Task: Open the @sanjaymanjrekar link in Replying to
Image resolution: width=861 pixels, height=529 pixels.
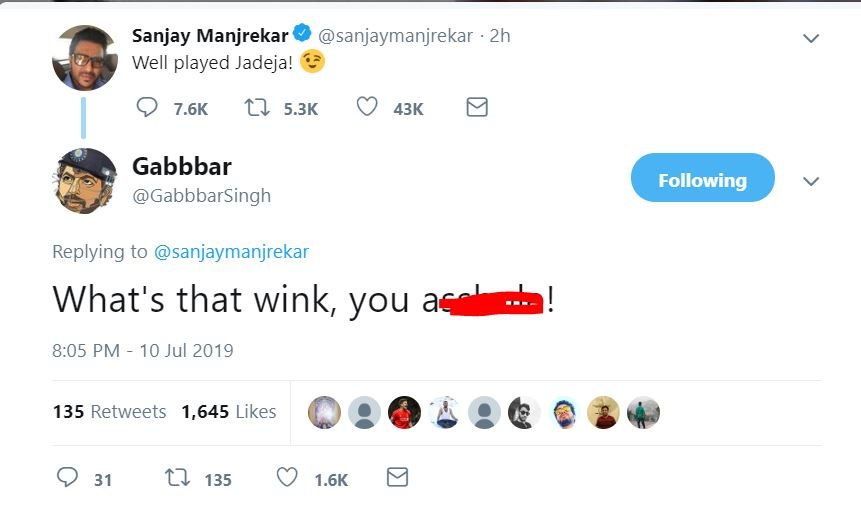Action: pyautogui.click(x=231, y=252)
